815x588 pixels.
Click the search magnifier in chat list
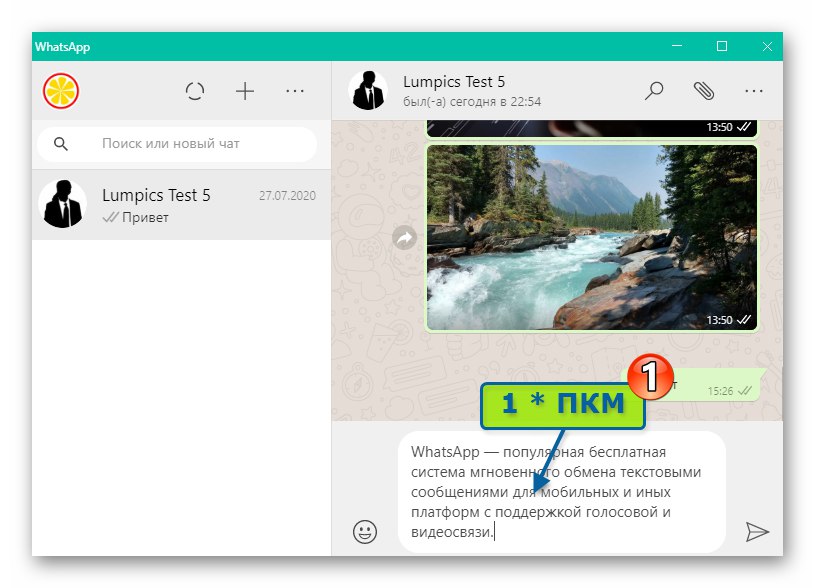61,143
